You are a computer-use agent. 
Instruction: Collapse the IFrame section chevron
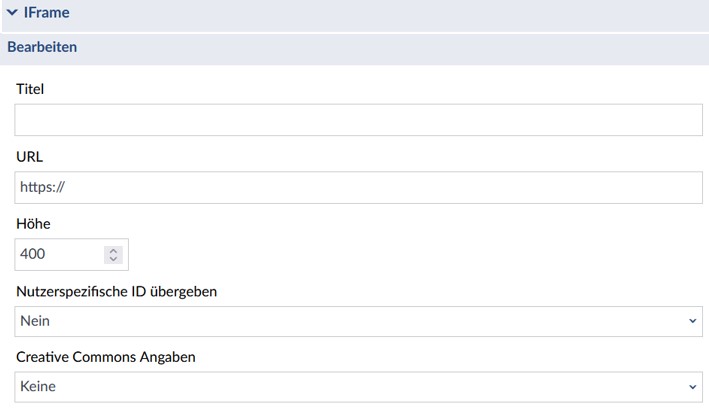tap(12, 13)
